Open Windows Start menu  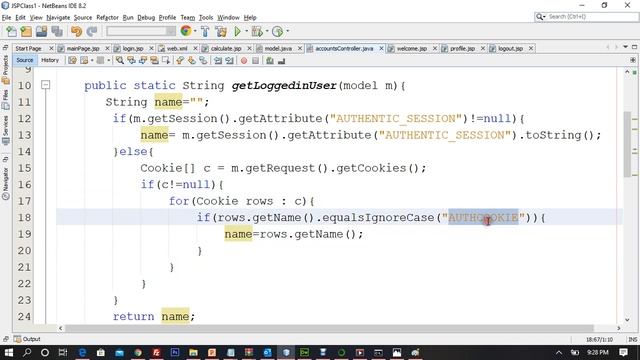8,352
